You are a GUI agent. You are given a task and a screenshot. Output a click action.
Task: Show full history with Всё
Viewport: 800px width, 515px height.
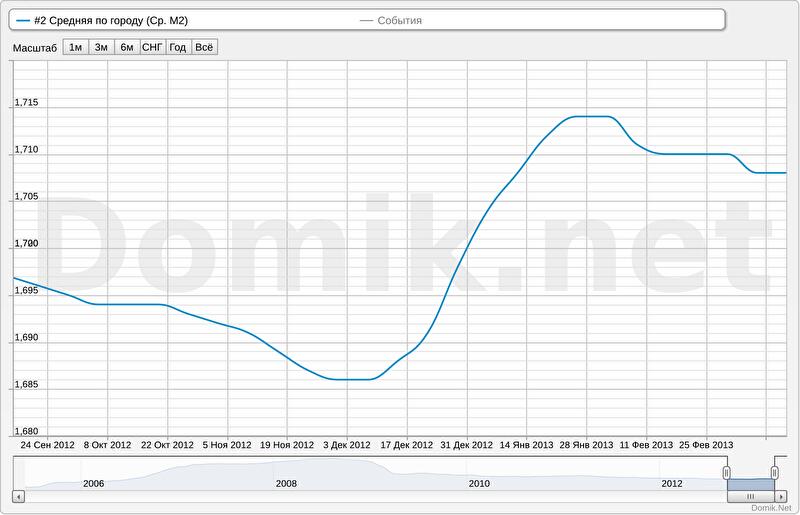[x=204, y=47]
